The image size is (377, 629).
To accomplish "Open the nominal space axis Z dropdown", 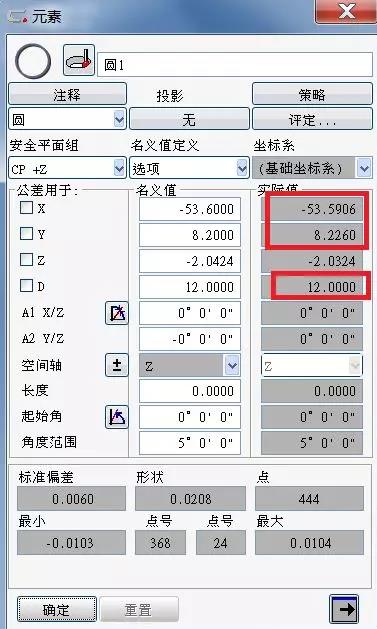I will (x=232, y=365).
